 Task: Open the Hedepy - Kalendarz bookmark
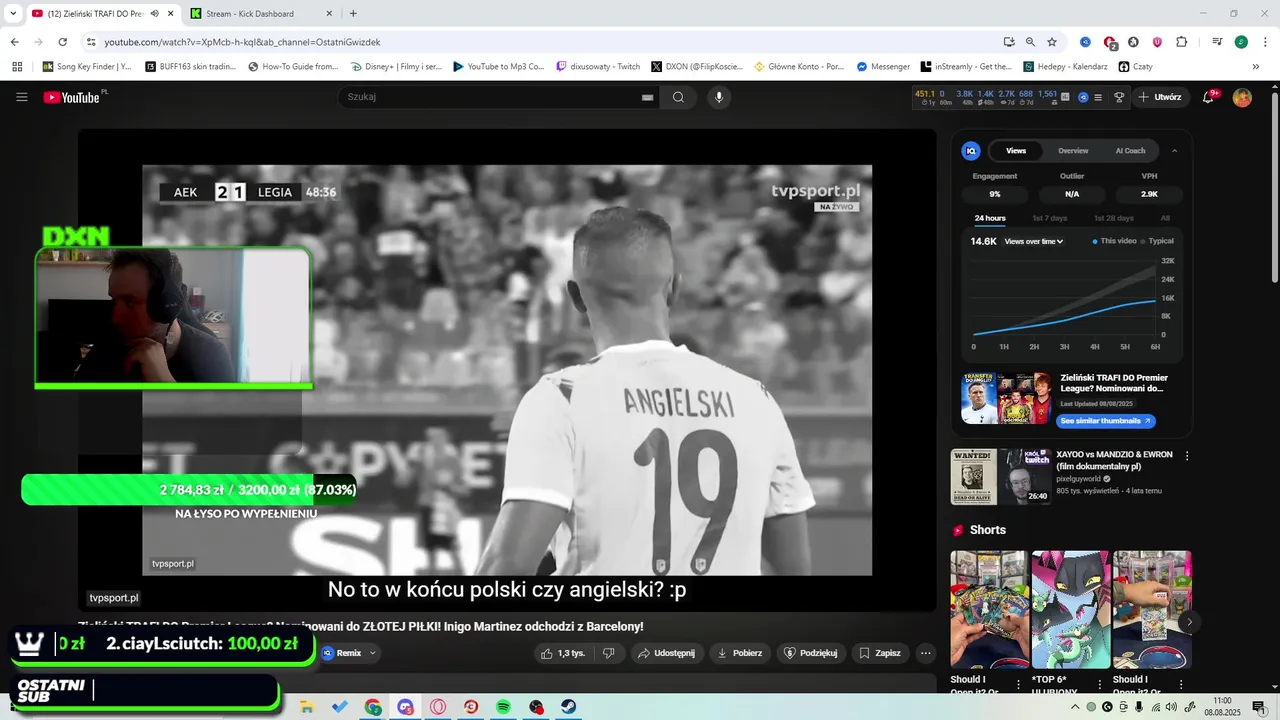pos(1065,67)
